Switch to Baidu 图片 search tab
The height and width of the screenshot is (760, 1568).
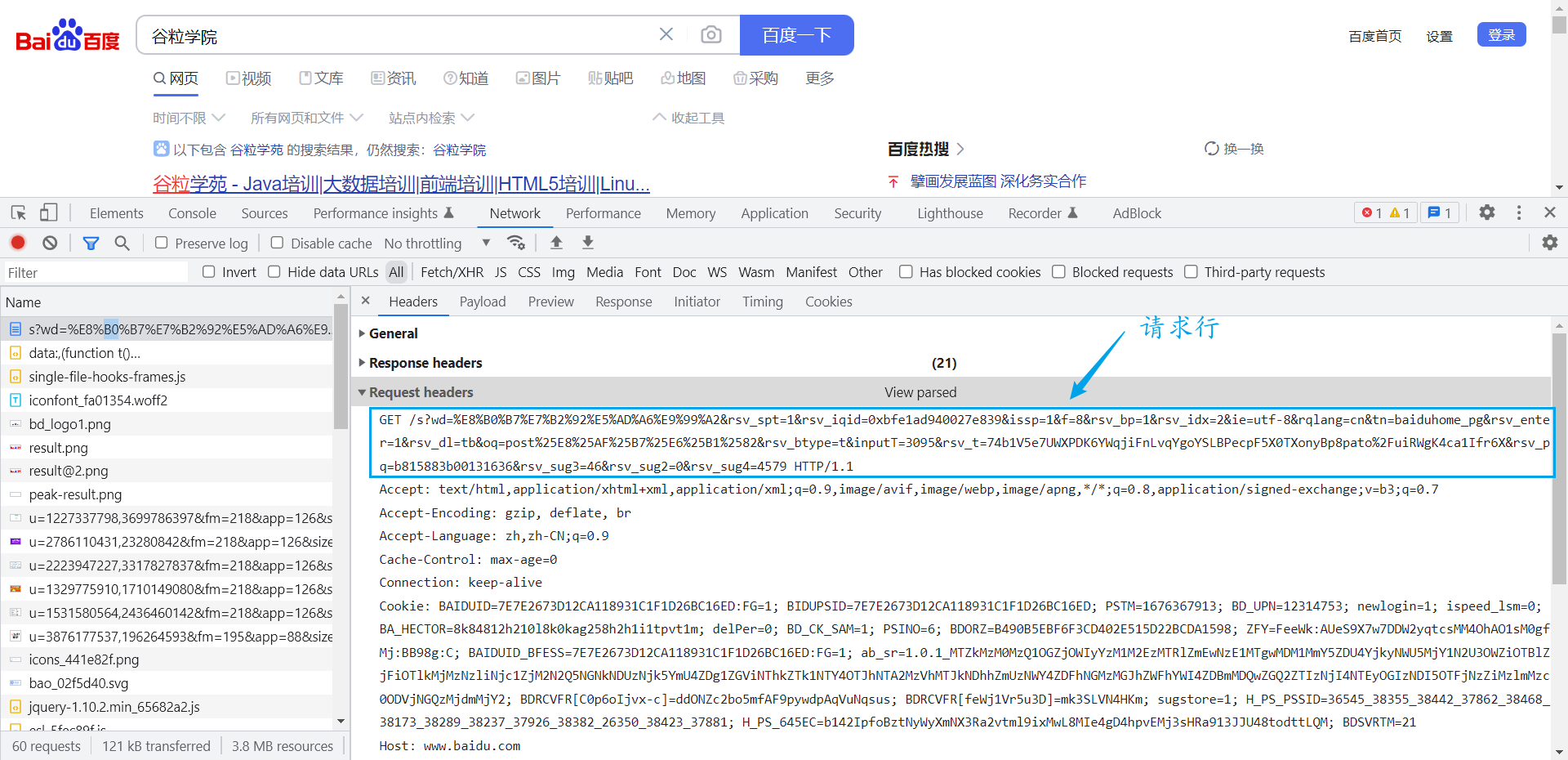click(x=538, y=78)
